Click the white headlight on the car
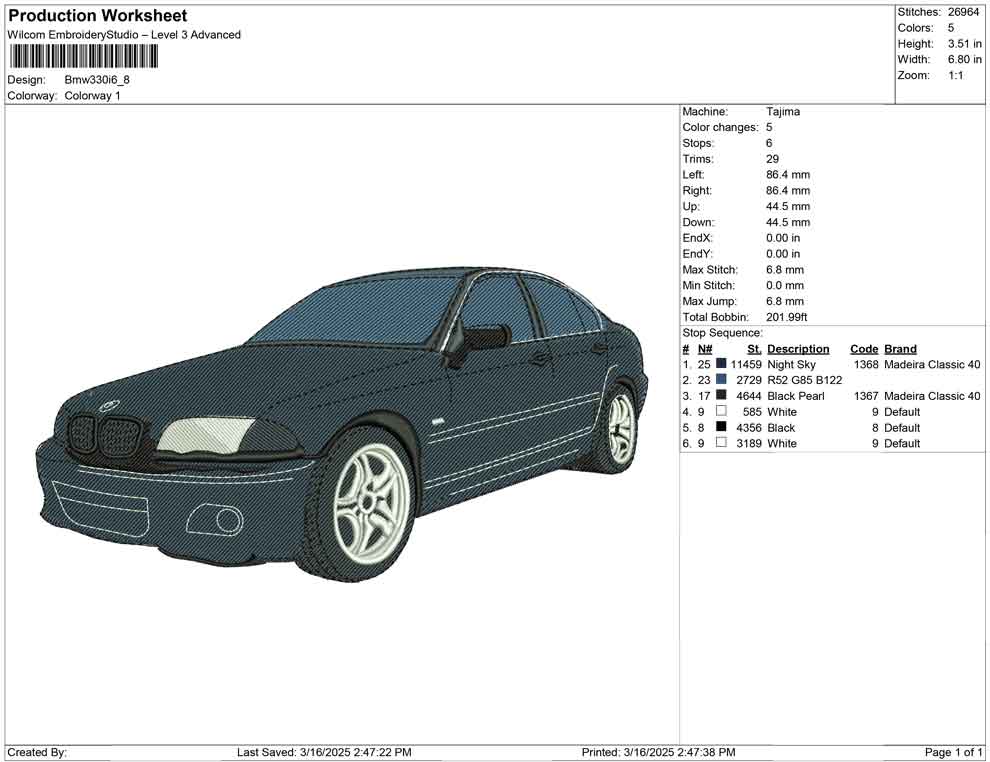990x762 pixels. 205,436
